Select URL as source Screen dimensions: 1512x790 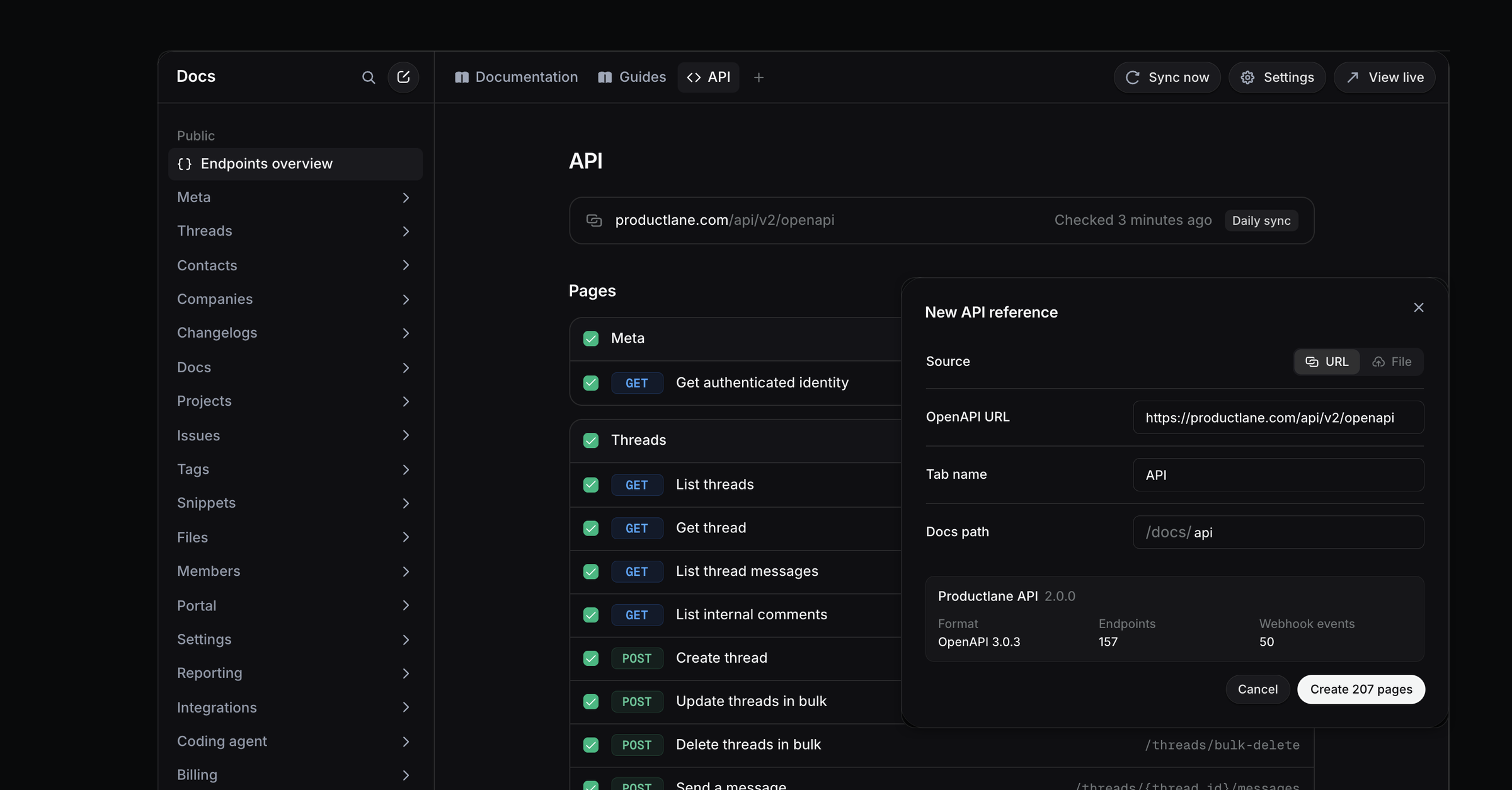pos(1327,362)
